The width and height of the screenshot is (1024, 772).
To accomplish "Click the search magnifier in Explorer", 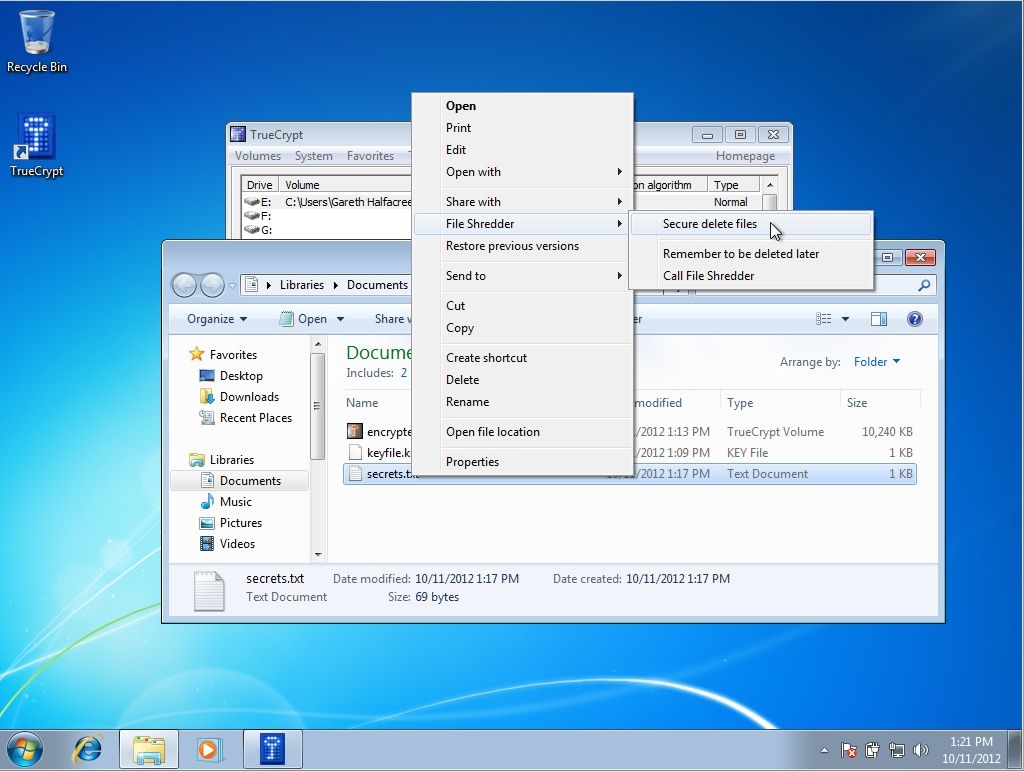I will point(924,285).
